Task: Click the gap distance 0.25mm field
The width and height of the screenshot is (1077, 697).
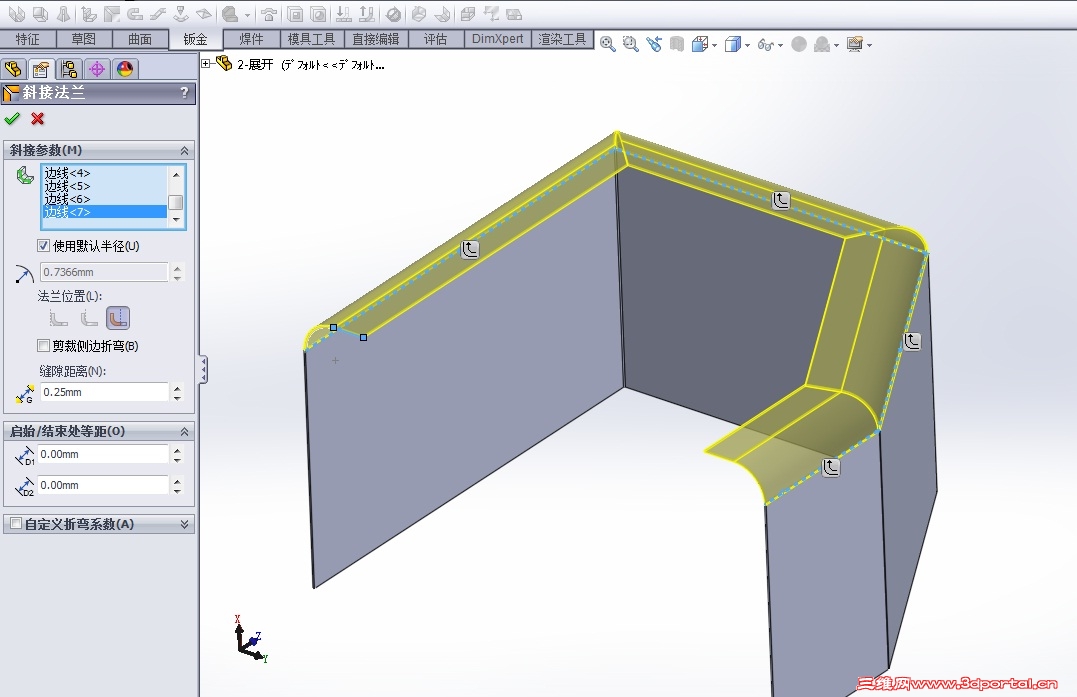Action: [x=104, y=392]
